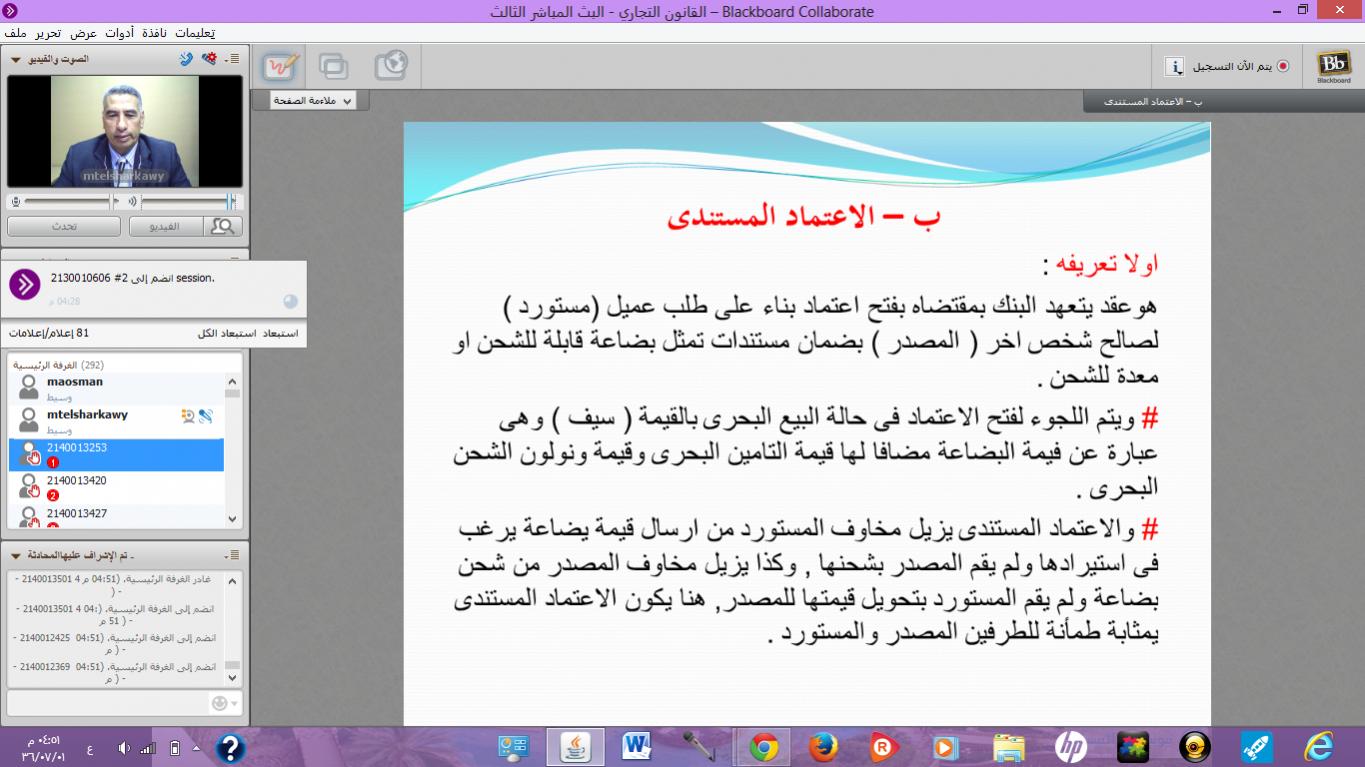Switch to Web Tour mode
Viewport: 1365px width, 767px height.
[x=391, y=66]
